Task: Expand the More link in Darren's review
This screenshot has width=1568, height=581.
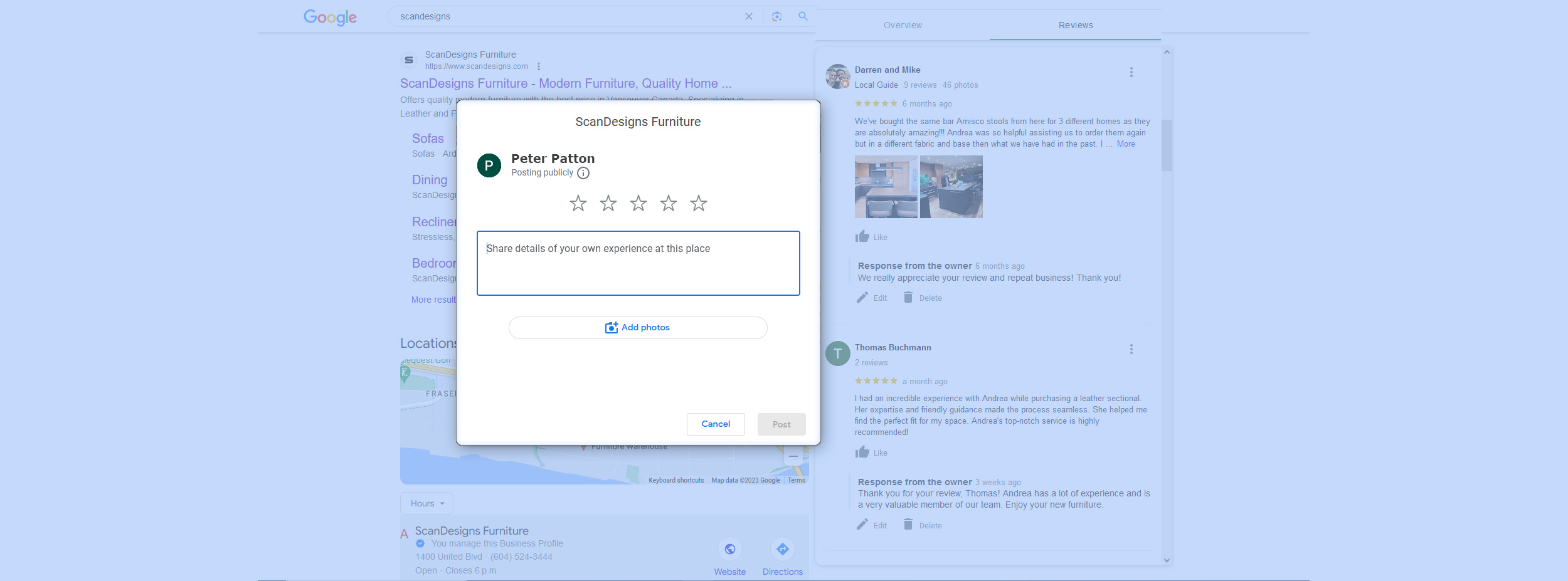Action: coord(1126,144)
